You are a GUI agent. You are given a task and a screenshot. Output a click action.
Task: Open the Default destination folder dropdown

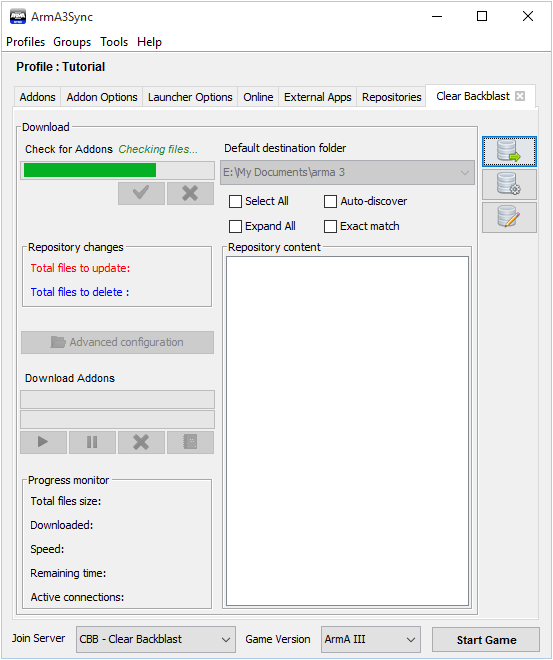(347, 172)
